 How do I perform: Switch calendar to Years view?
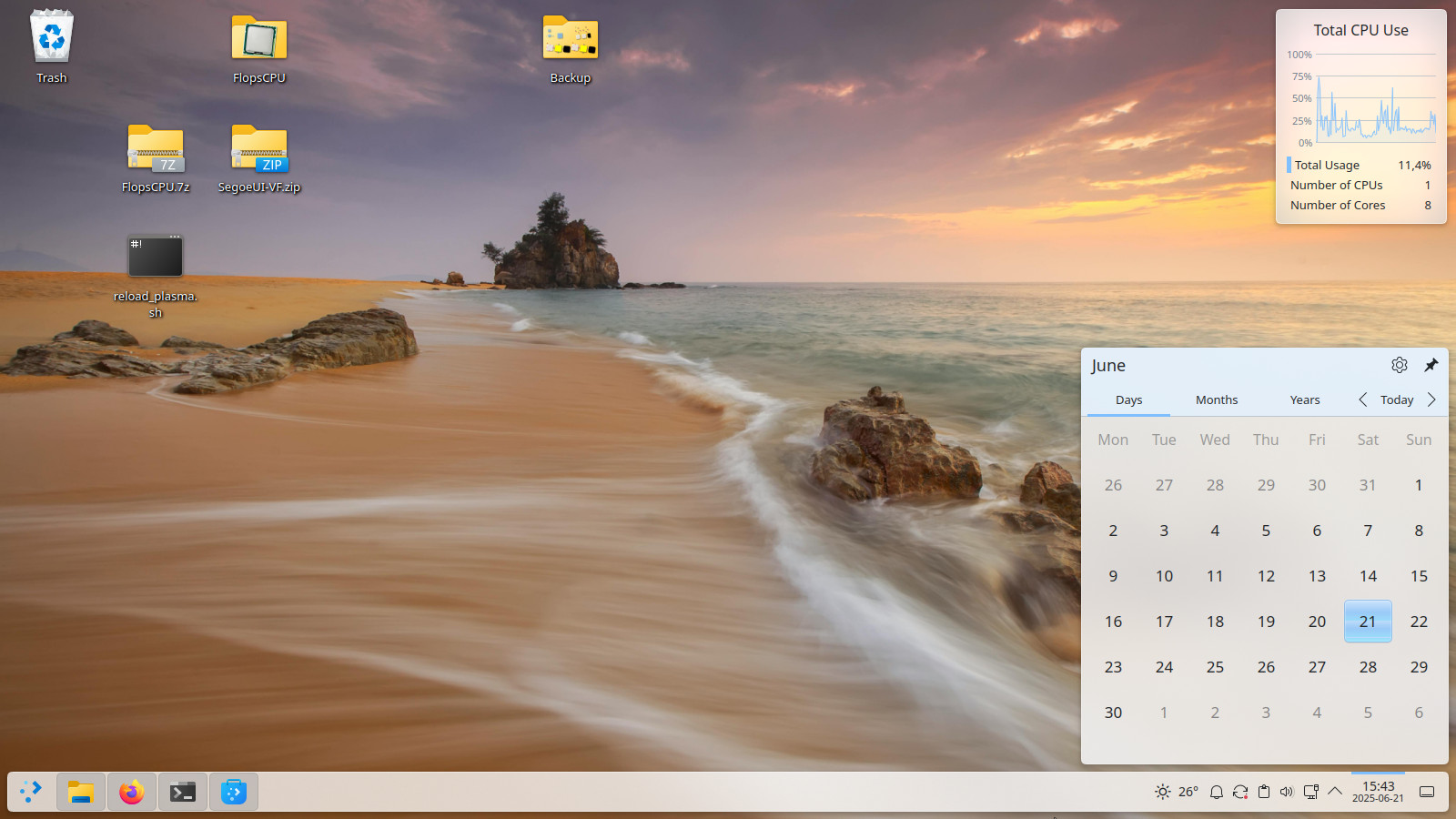(x=1304, y=399)
